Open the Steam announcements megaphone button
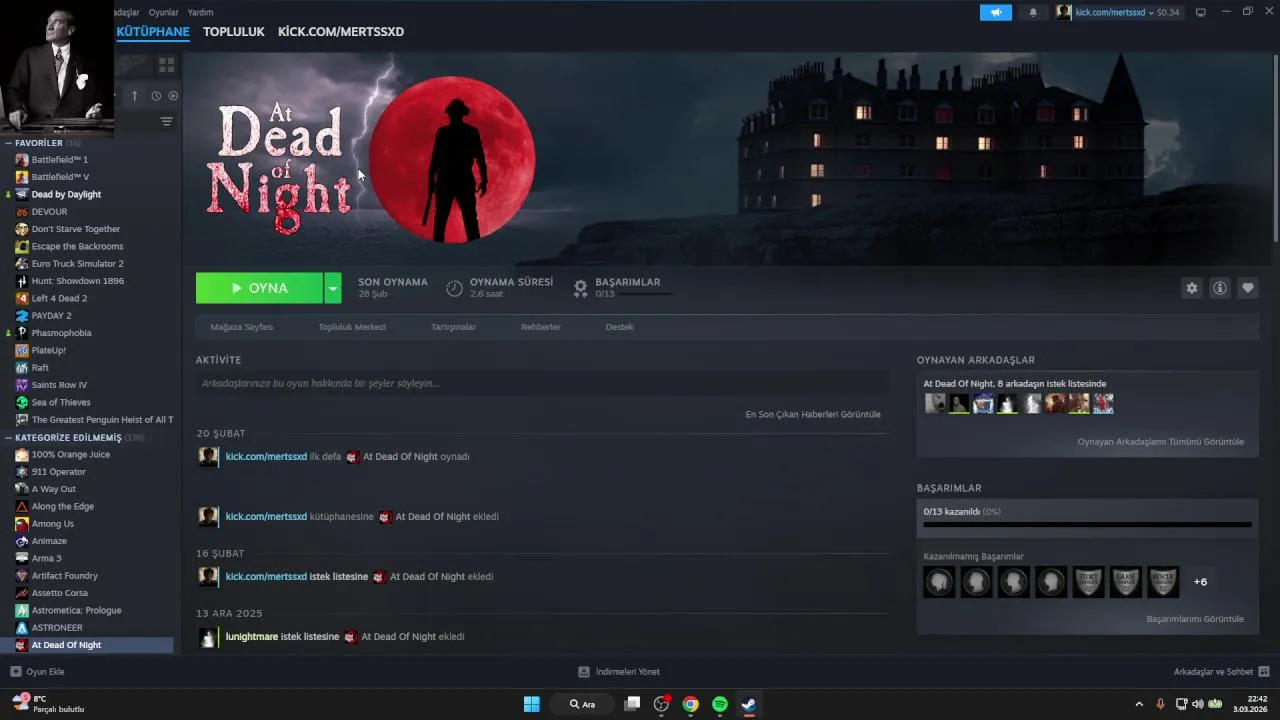This screenshot has width=1280, height=720. 995,12
